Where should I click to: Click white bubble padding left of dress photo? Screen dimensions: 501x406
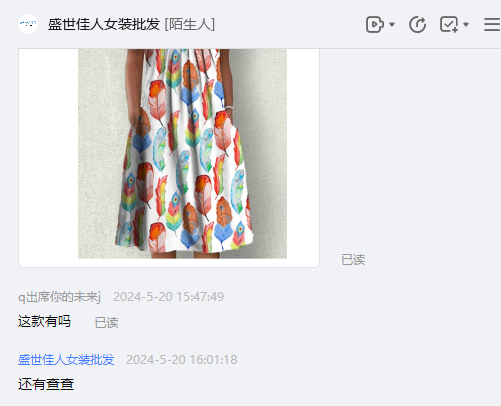pyautogui.click(x=48, y=154)
